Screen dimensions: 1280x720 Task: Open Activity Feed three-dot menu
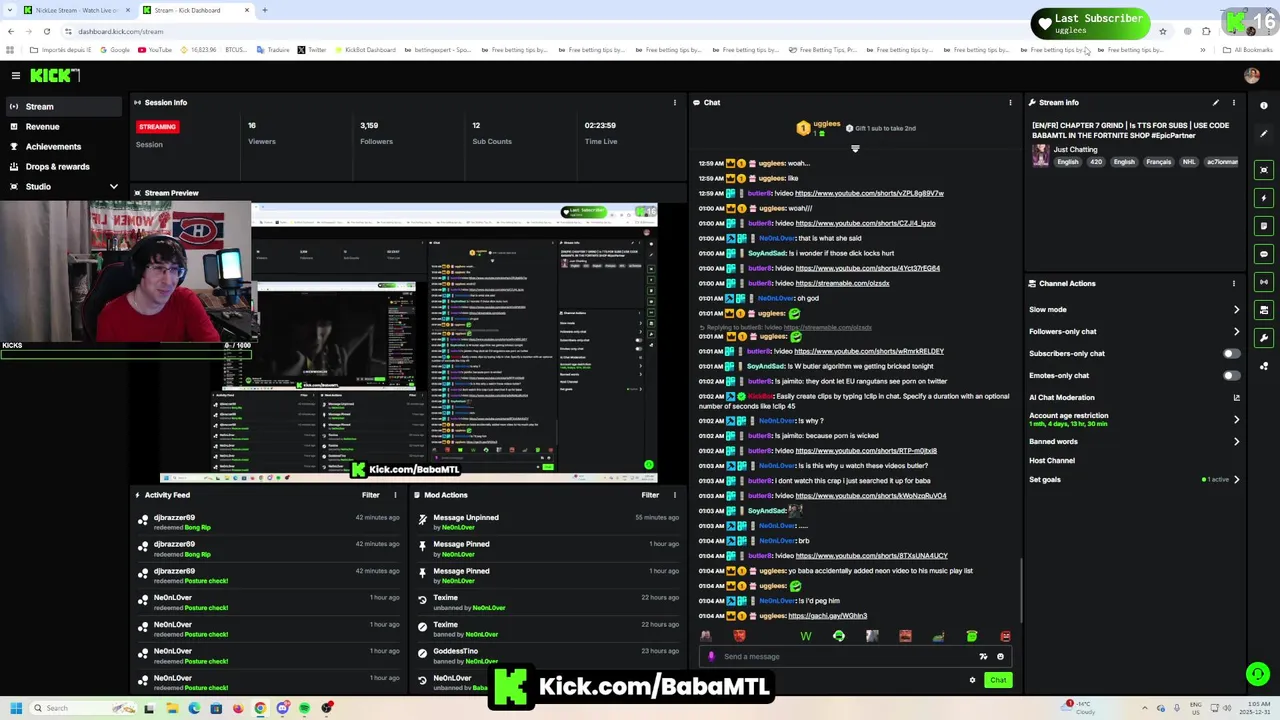395,495
